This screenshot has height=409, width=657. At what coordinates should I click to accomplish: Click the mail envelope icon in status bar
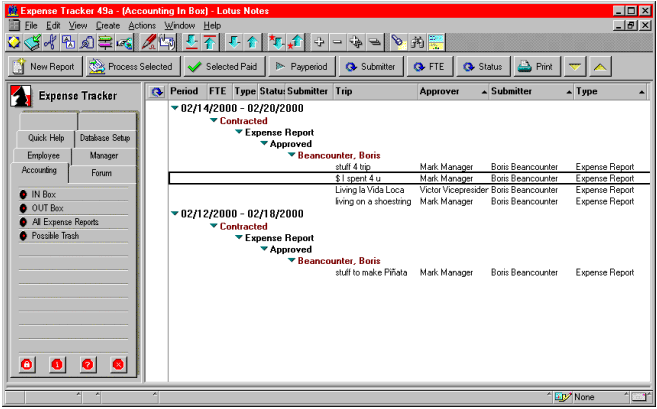[x=639, y=396]
